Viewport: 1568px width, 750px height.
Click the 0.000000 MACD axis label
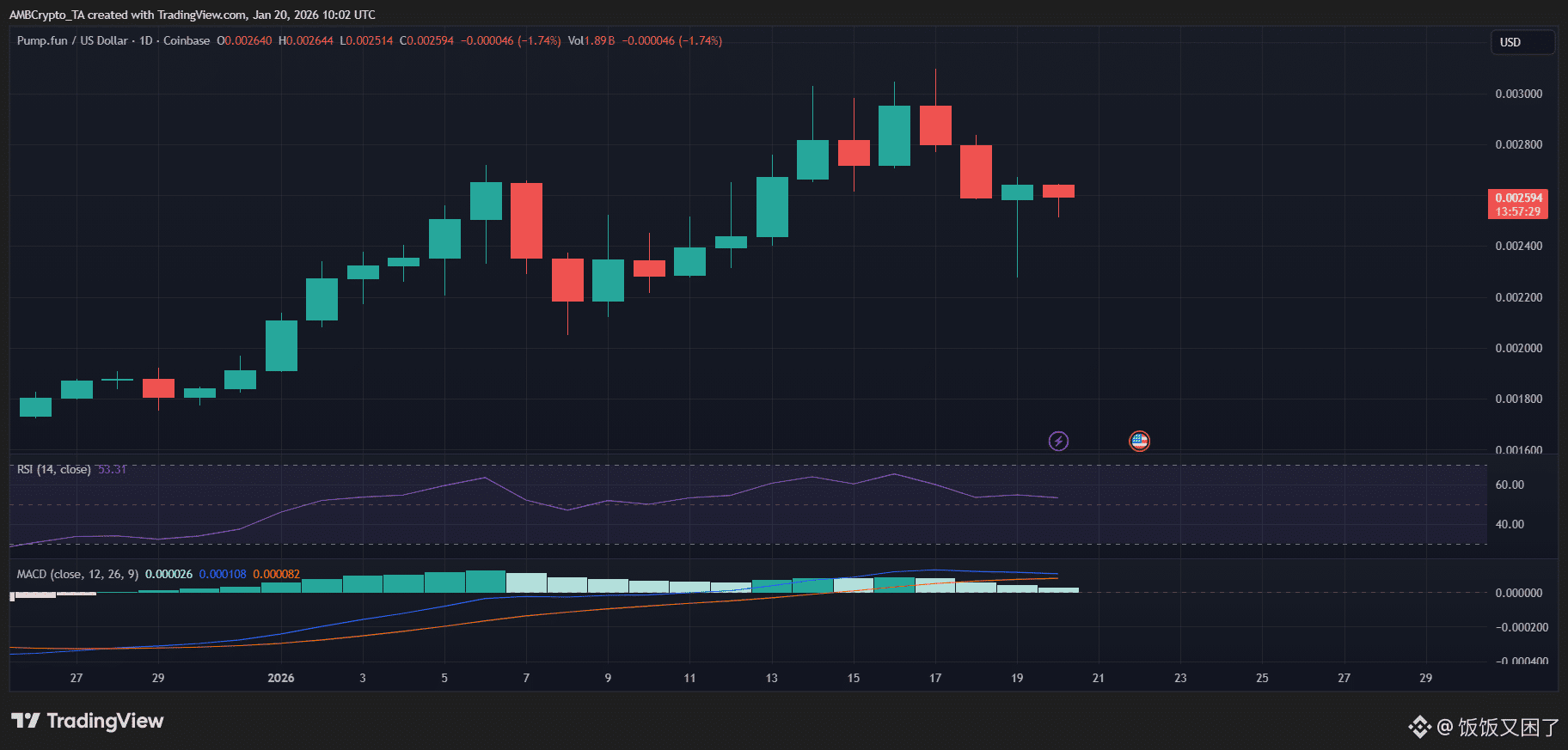click(1519, 593)
